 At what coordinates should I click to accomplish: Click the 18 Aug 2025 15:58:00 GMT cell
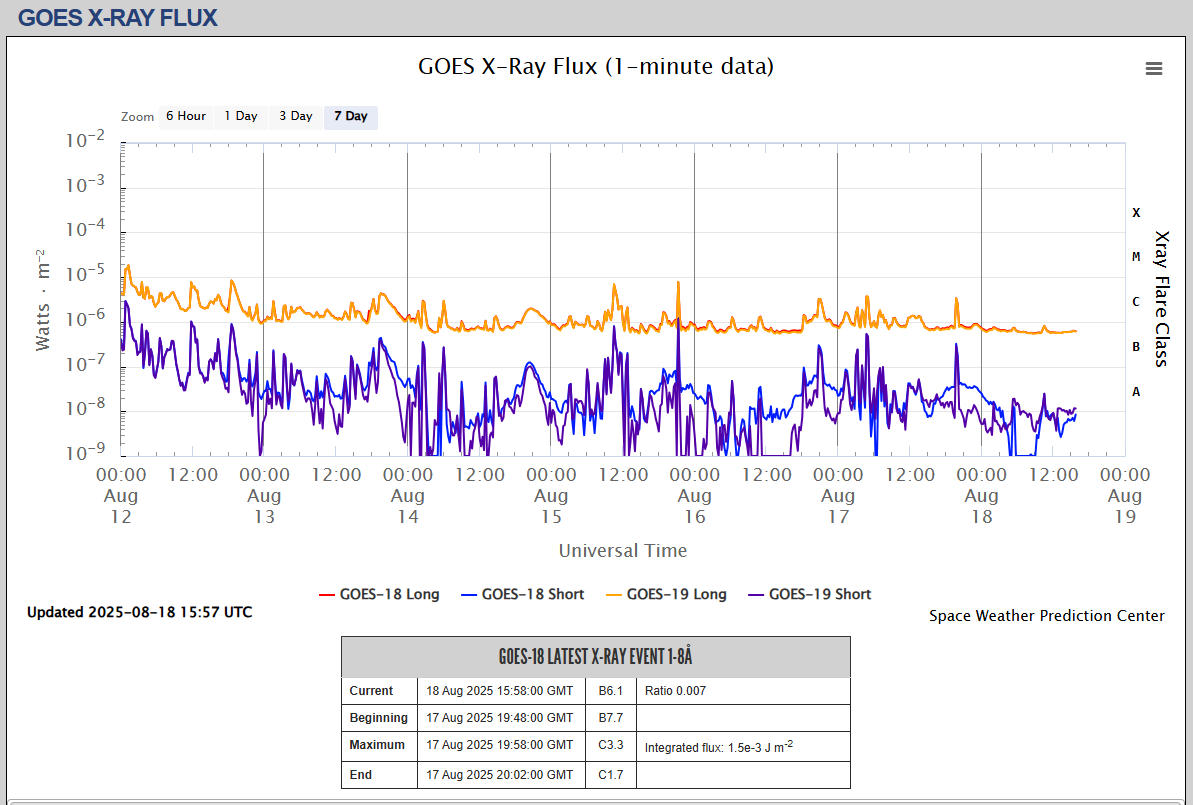click(x=500, y=691)
